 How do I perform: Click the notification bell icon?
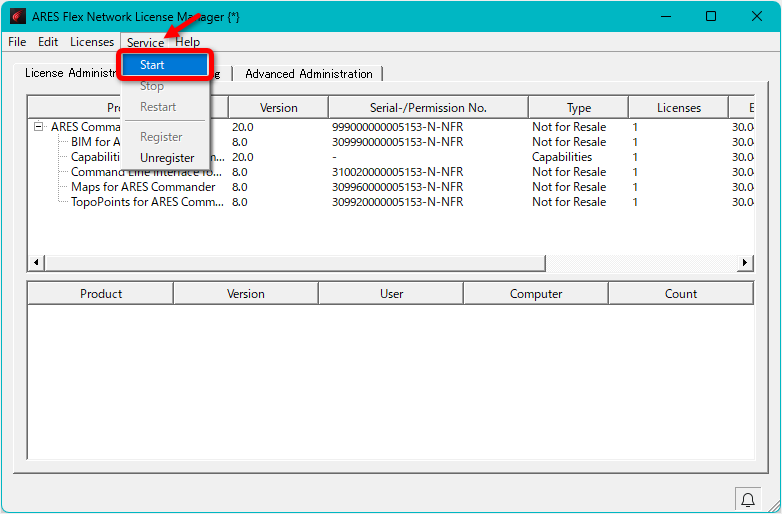748,500
